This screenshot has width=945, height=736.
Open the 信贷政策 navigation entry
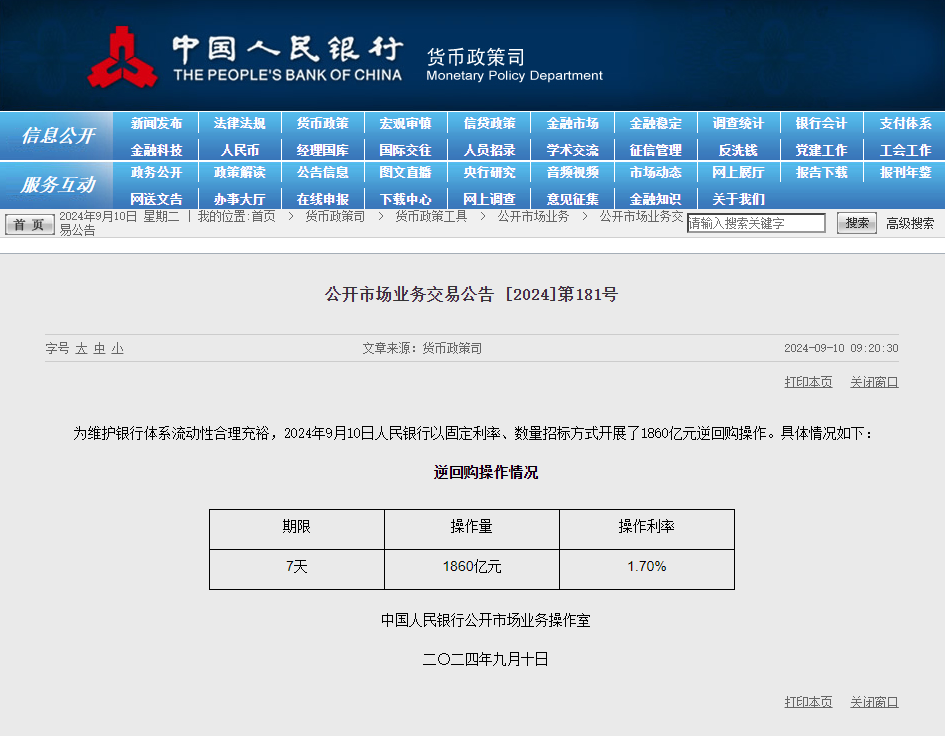pos(488,124)
